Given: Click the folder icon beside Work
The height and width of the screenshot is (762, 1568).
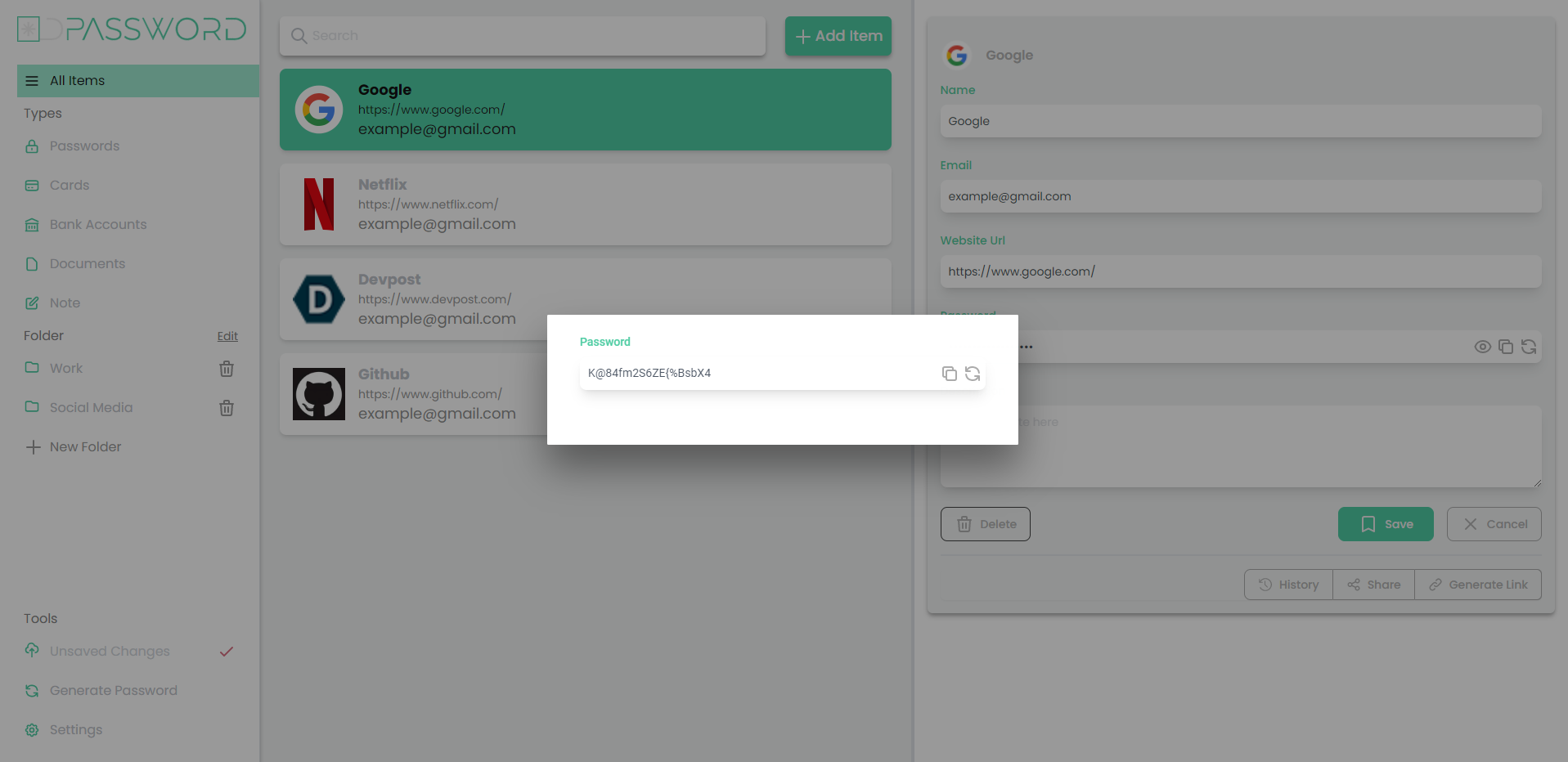Looking at the screenshot, I should (x=32, y=368).
